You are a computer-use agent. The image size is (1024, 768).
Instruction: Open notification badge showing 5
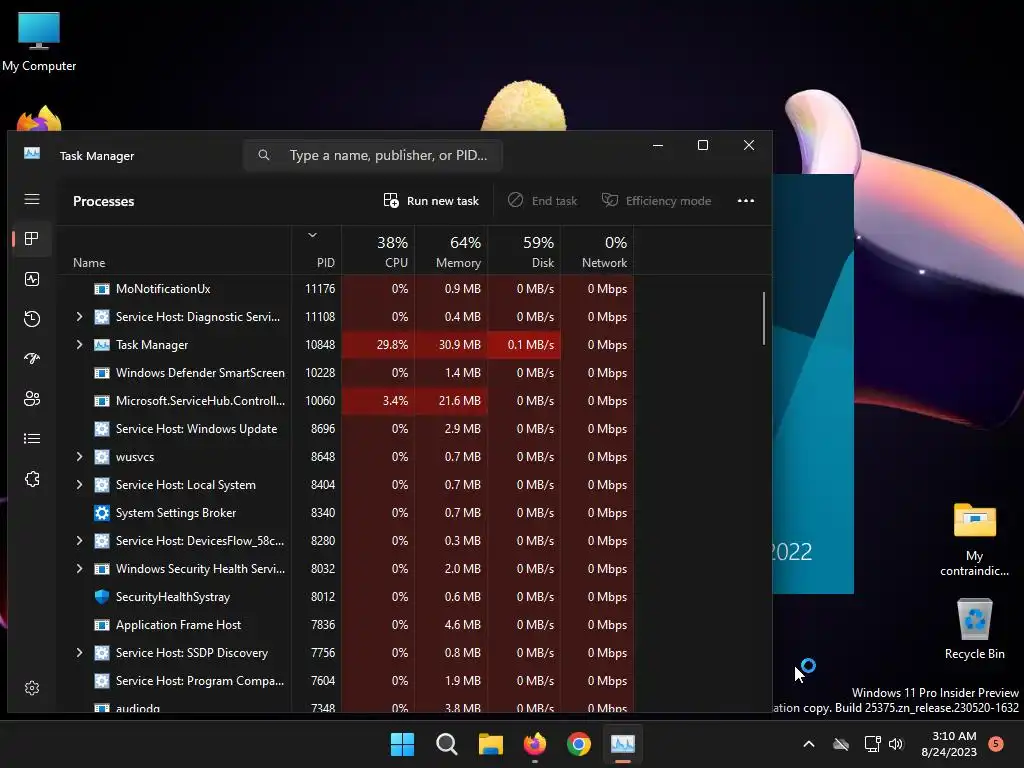click(996, 743)
